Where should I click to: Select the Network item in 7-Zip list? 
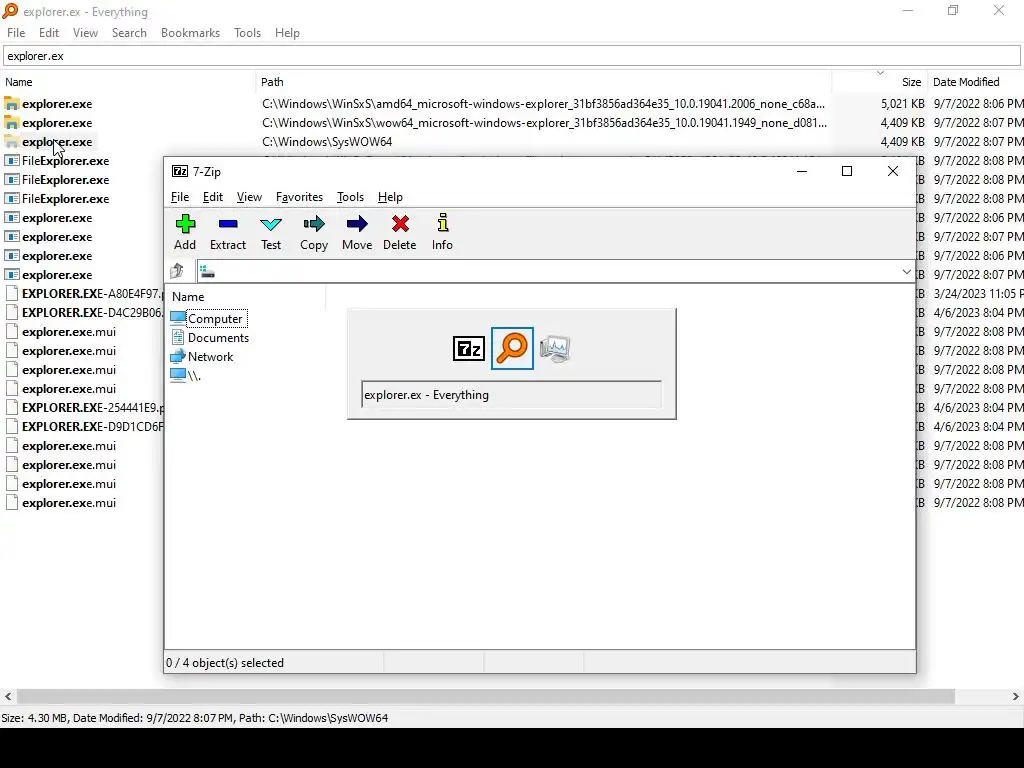click(x=202, y=357)
